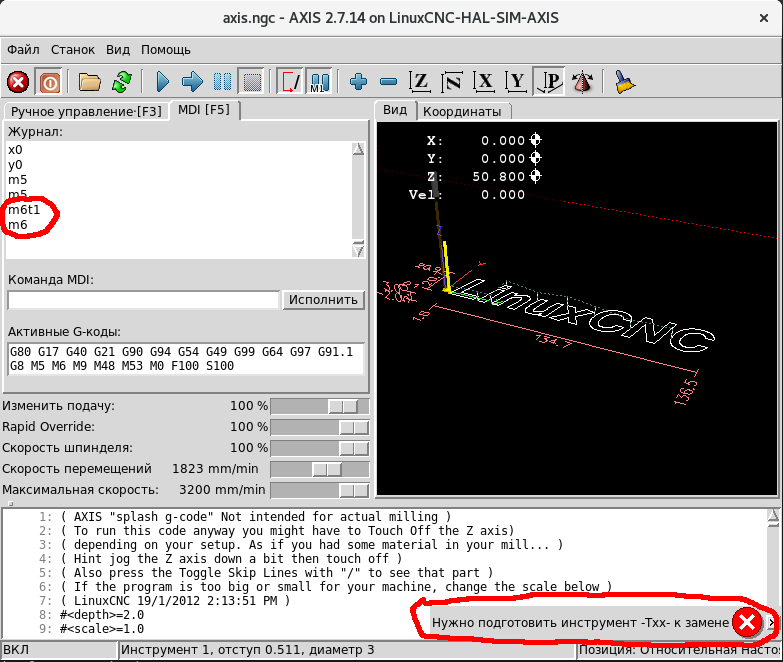This screenshot has width=783, height=662.
Task: Switch to Z top view
Action: (x=420, y=82)
